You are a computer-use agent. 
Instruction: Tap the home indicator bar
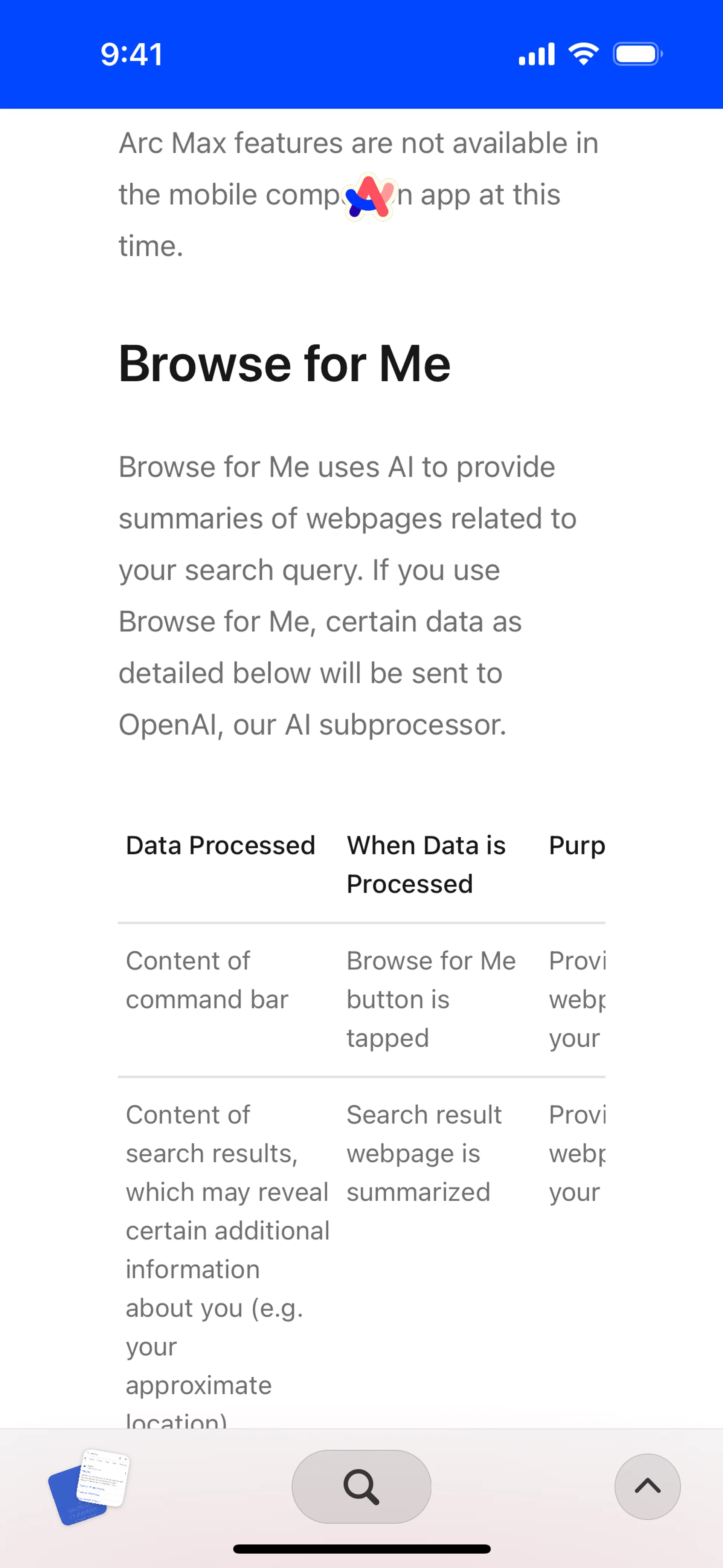tap(361, 1549)
